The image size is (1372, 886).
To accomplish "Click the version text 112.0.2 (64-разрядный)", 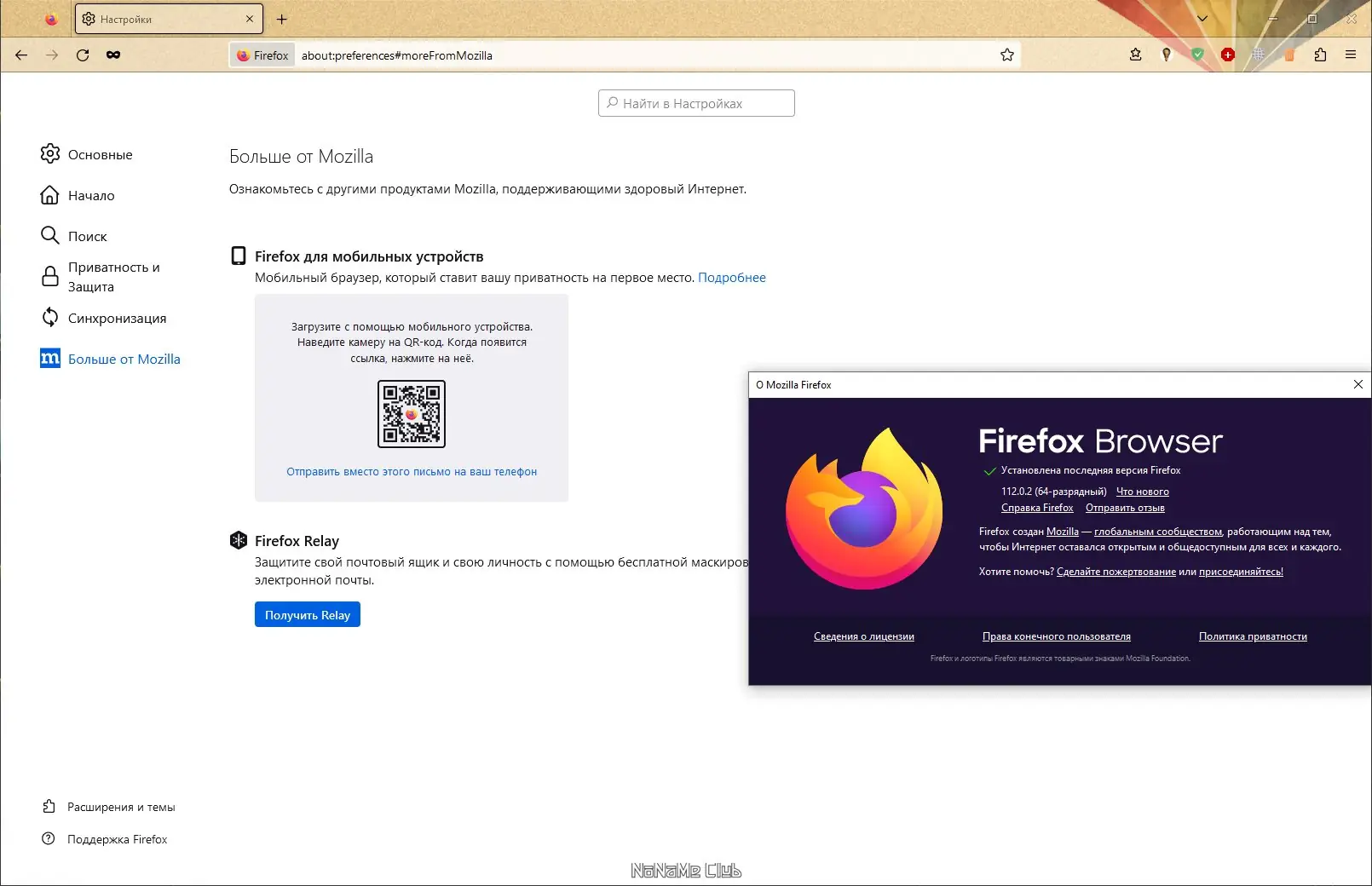I will tap(1054, 492).
